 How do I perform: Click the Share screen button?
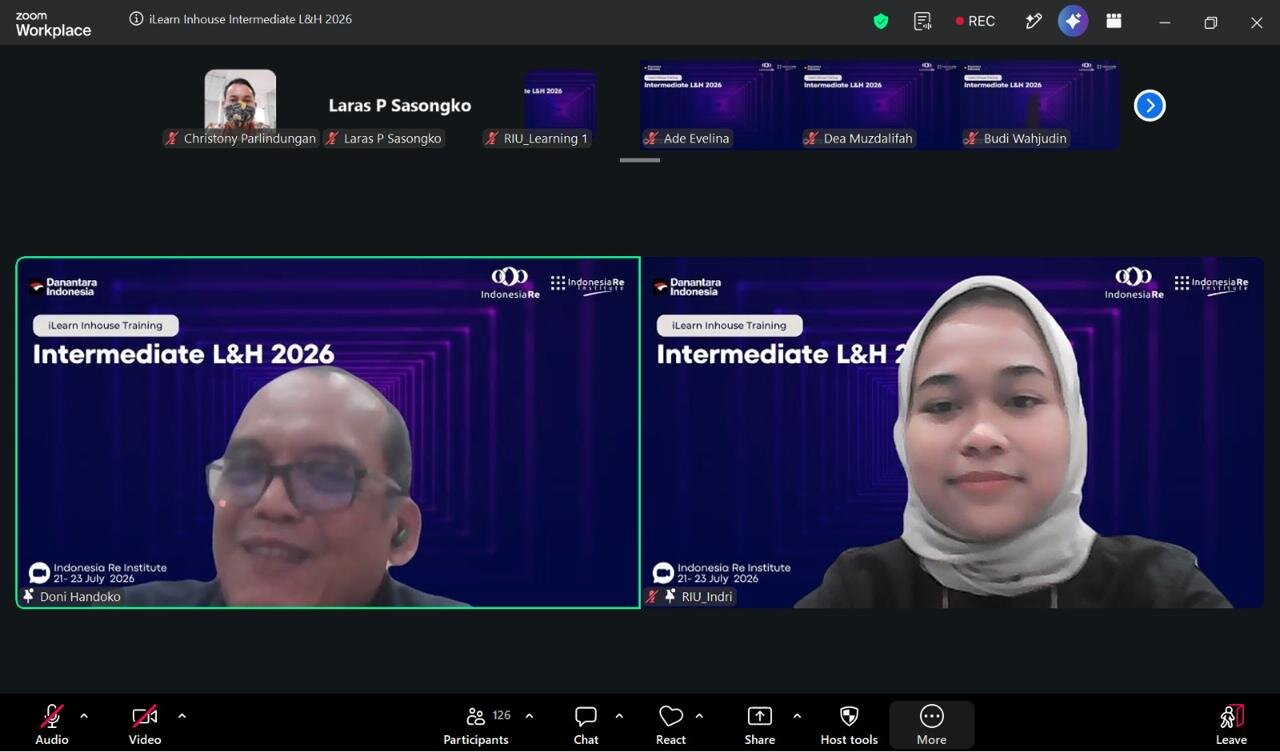[760, 724]
